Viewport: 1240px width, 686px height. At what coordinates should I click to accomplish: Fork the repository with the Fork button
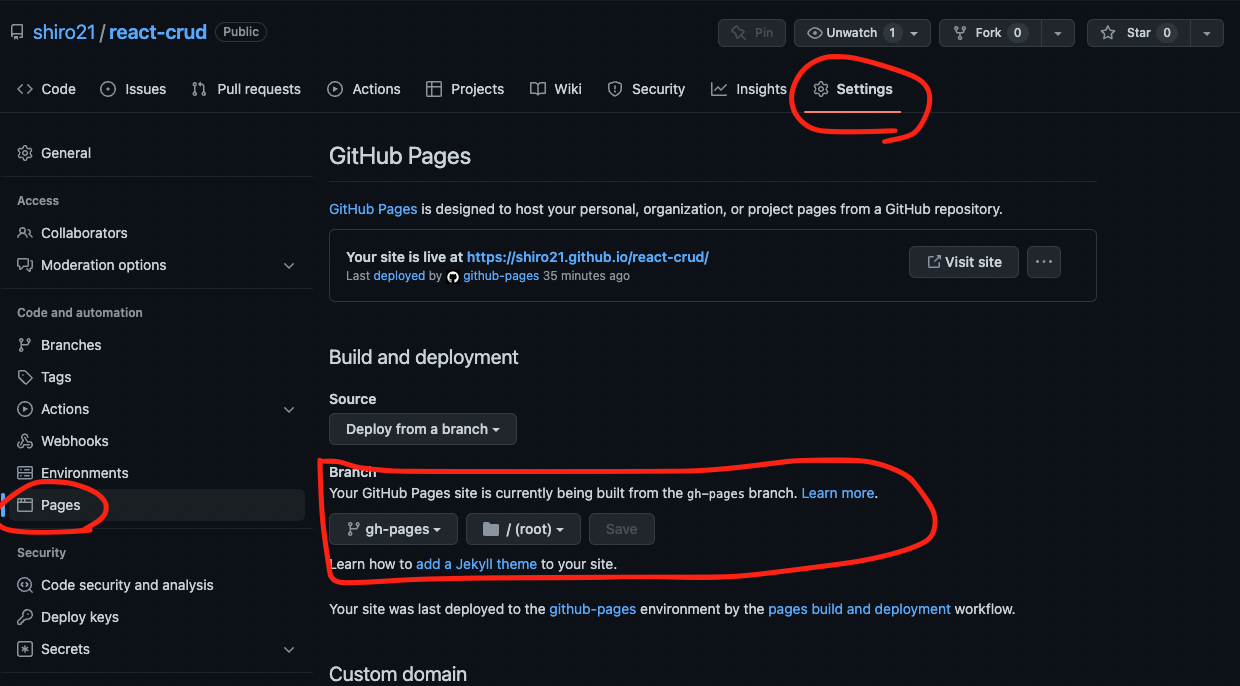click(991, 33)
